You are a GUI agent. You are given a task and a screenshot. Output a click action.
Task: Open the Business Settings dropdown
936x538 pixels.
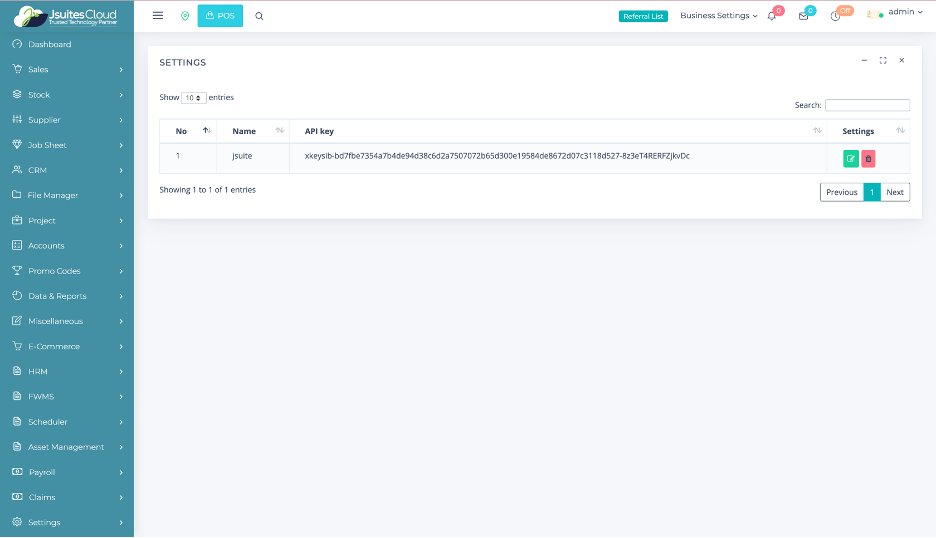pos(719,16)
